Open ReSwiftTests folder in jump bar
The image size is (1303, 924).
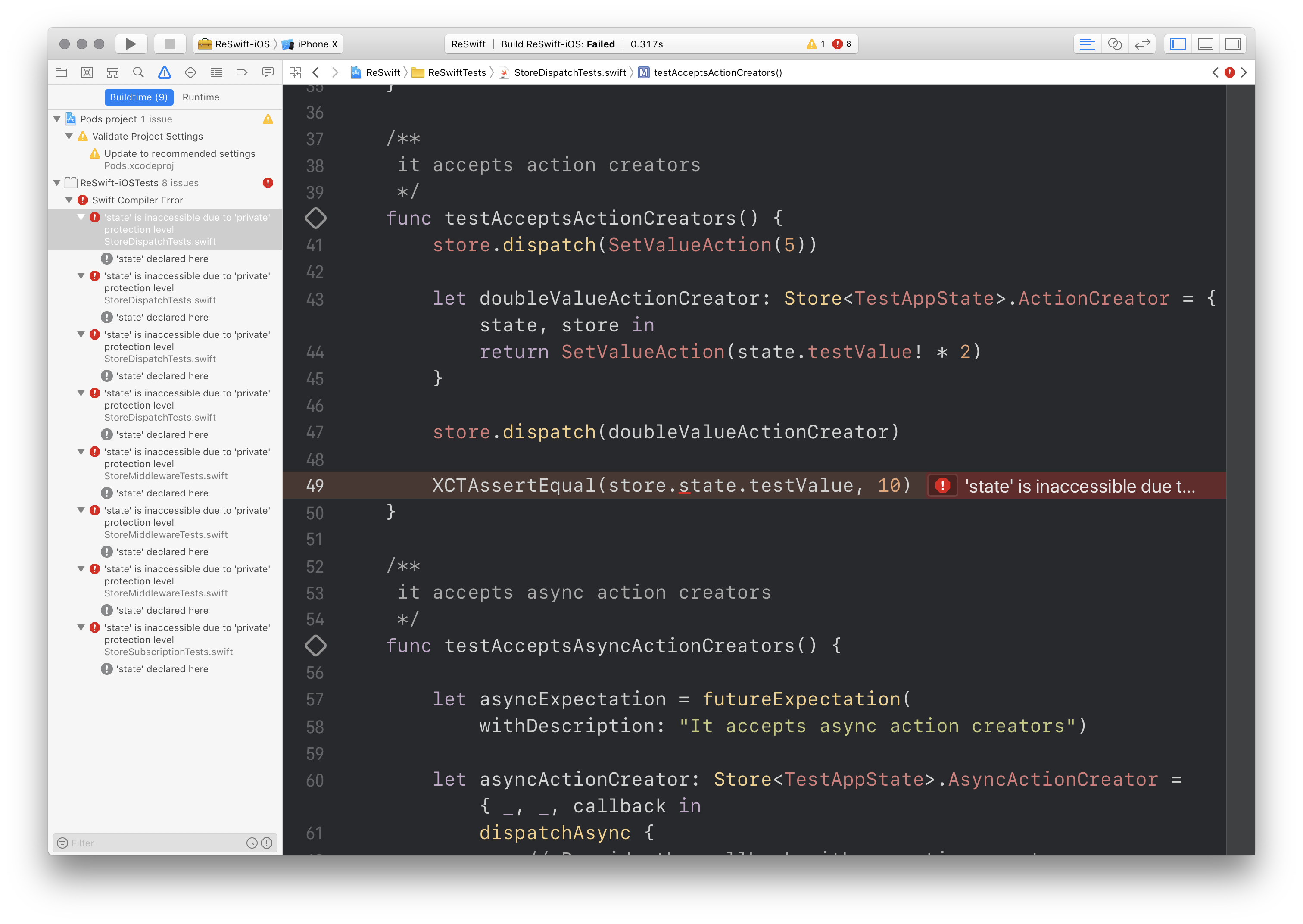(x=449, y=72)
